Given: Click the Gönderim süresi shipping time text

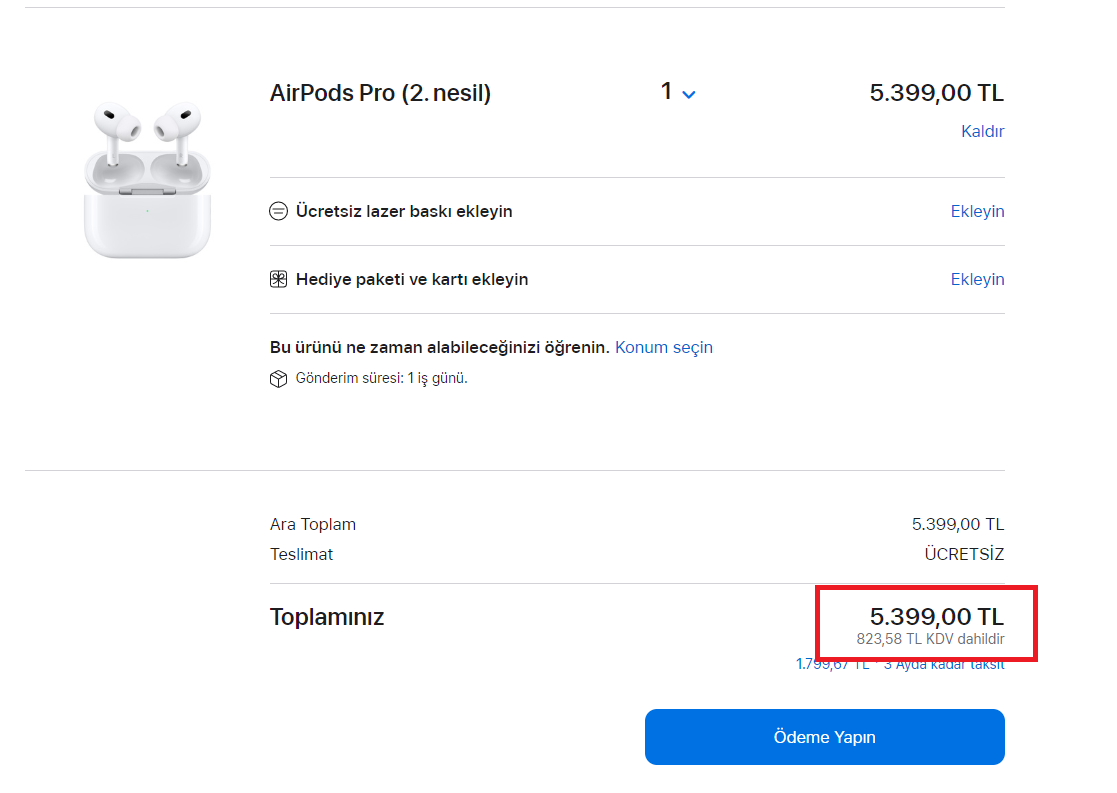Looking at the screenshot, I should point(381,379).
